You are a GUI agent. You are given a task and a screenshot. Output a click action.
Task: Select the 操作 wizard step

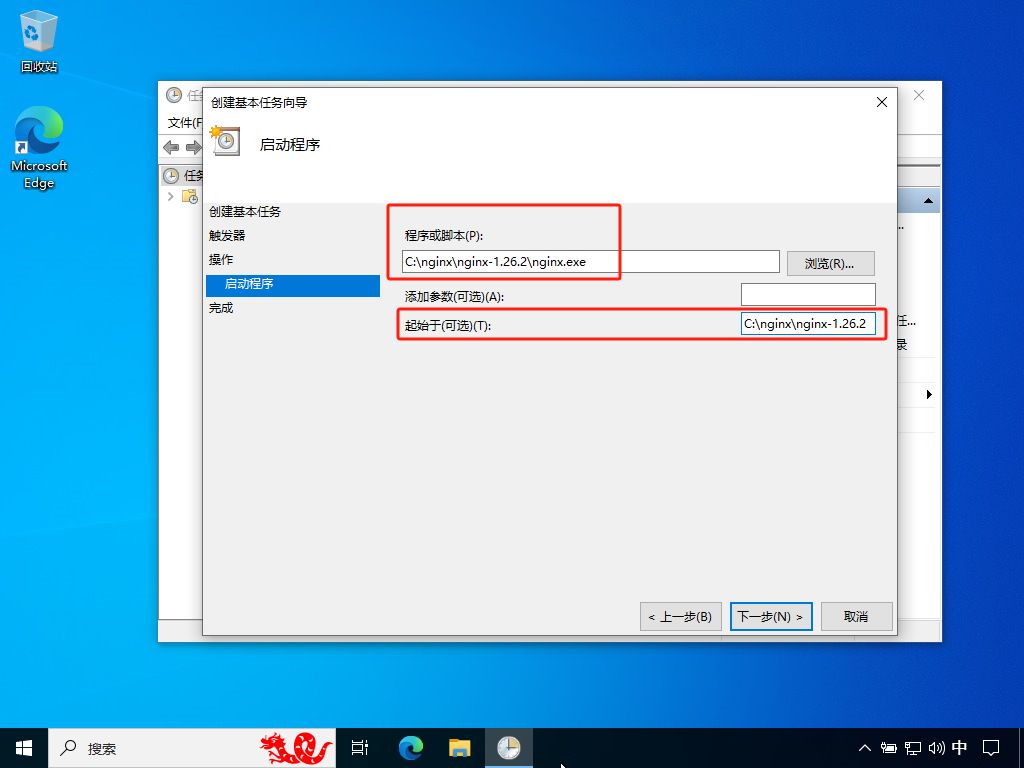[221, 260]
